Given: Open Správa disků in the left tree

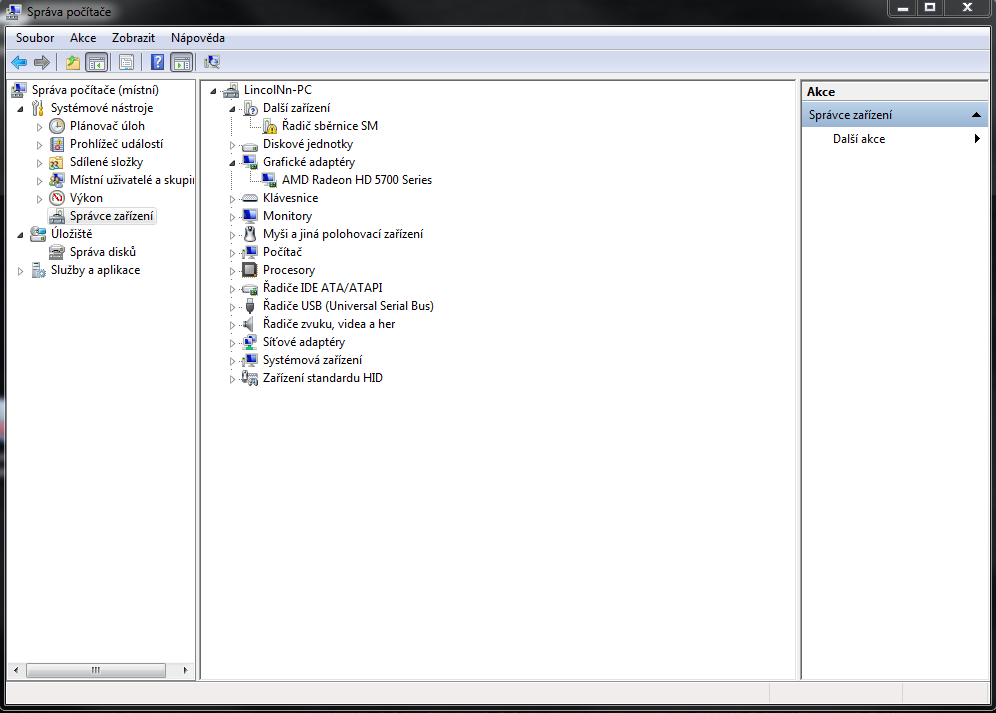Looking at the screenshot, I should point(102,252).
